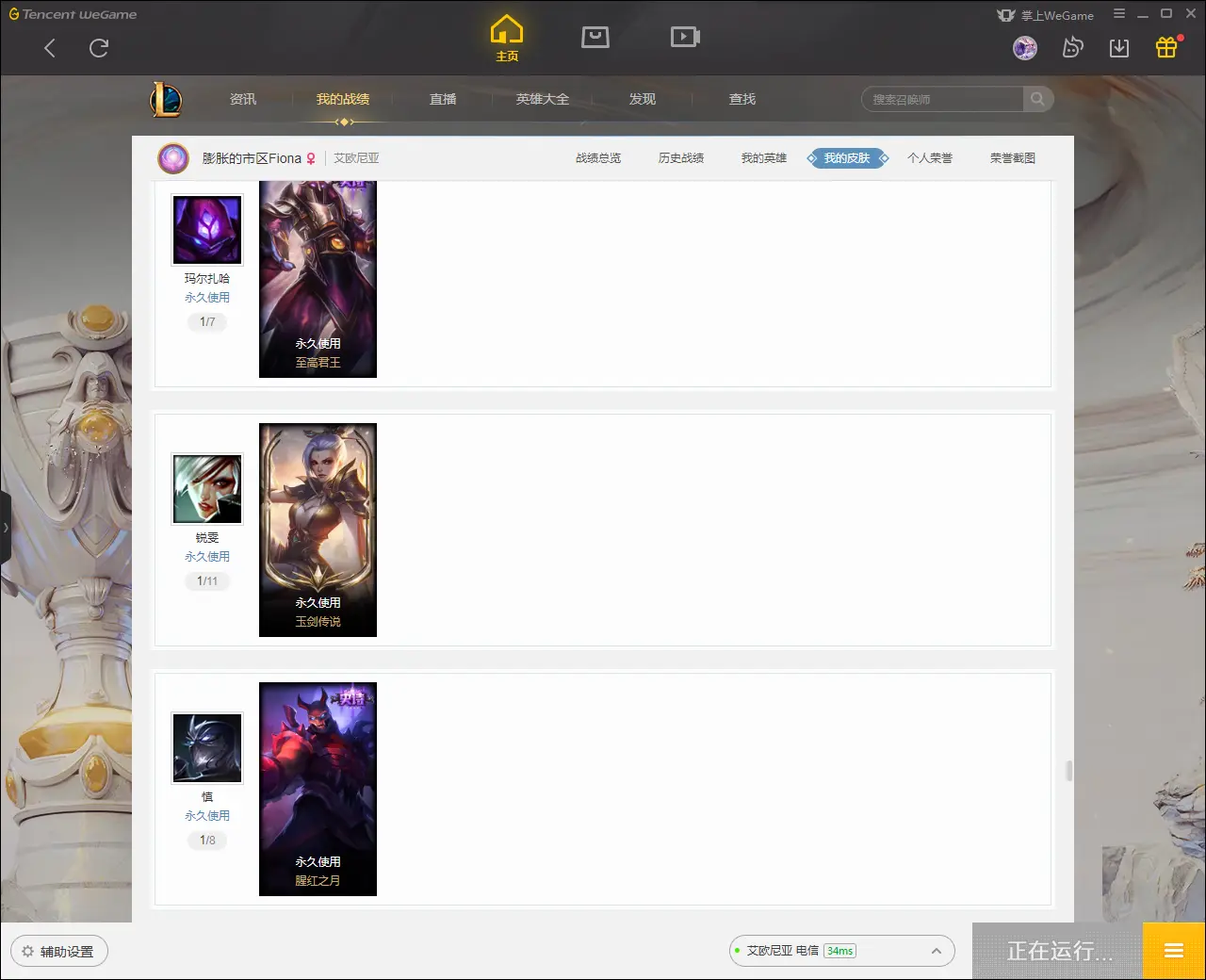Screen dimensions: 1206x980
Task: Click the 慎 champion portrait
Action: click(x=207, y=748)
